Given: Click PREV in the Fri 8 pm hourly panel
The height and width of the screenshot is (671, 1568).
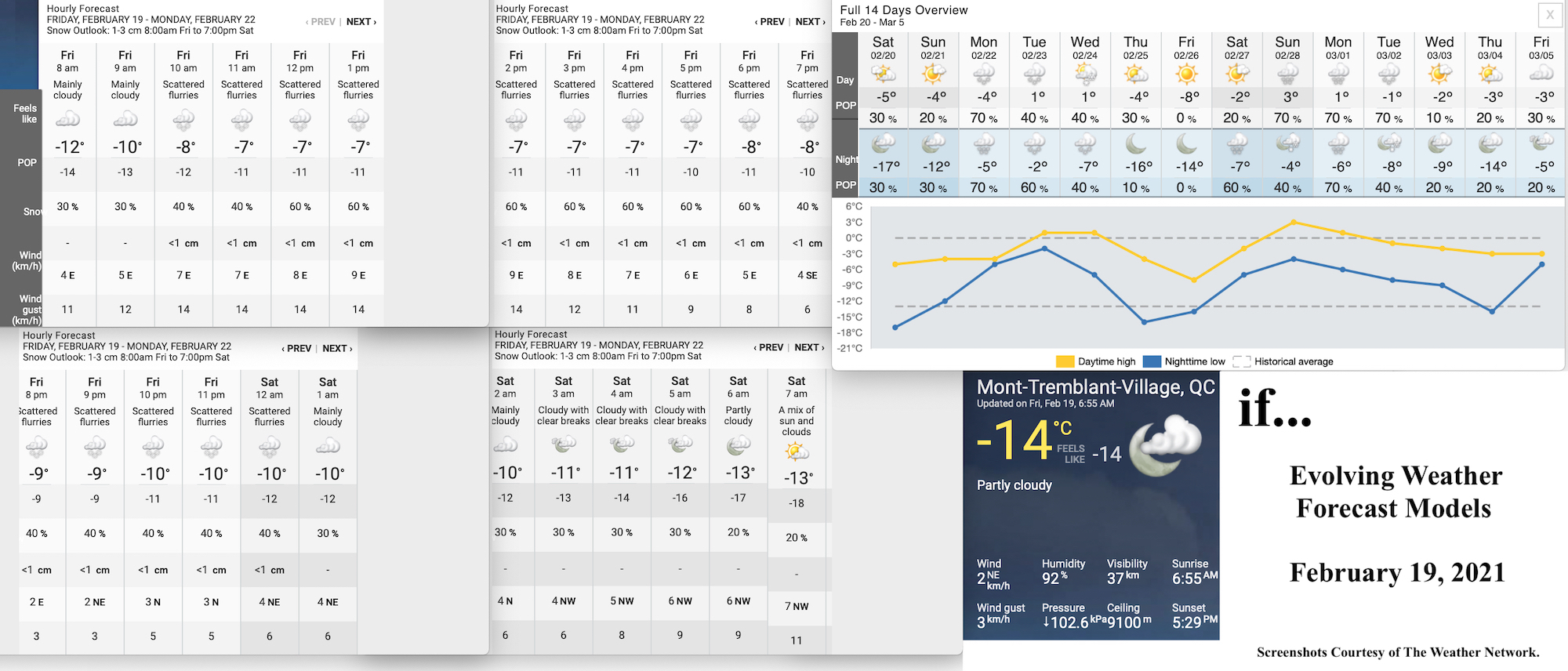Looking at the screenshot, I should (297, 349).
